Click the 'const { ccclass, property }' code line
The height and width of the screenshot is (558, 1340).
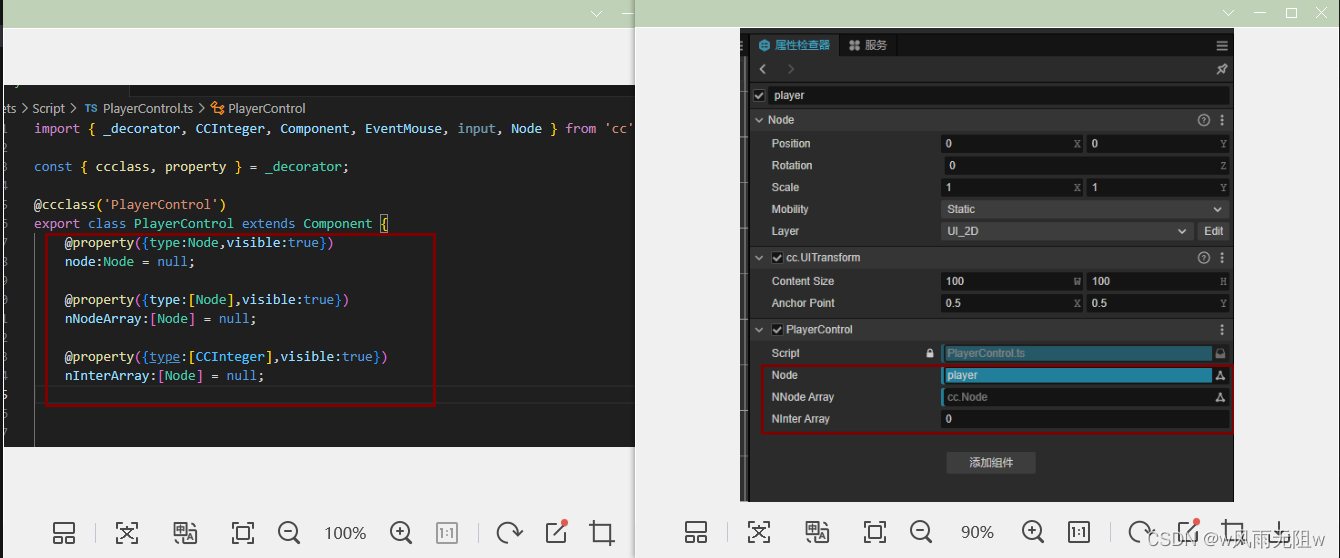tap(191, 167)
